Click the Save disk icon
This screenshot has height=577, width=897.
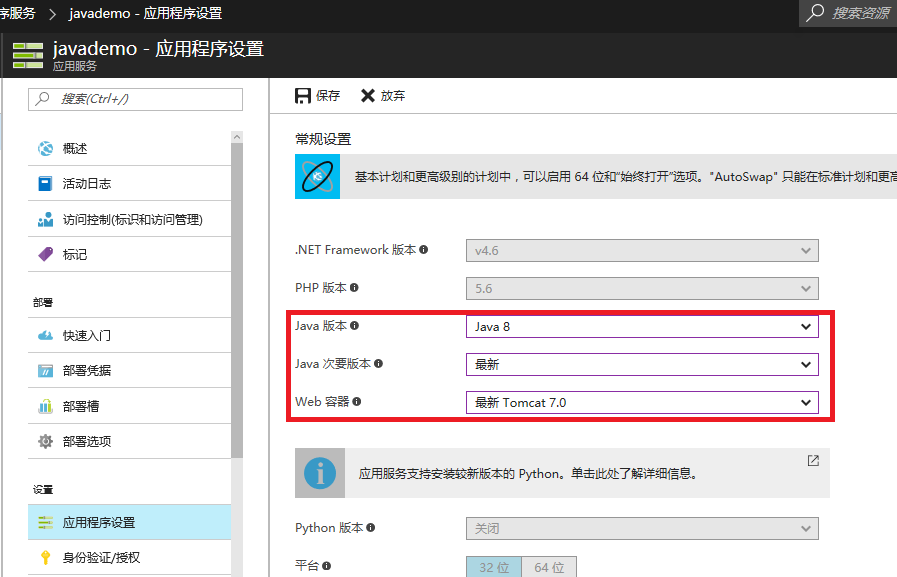click(x=303, y=95)
